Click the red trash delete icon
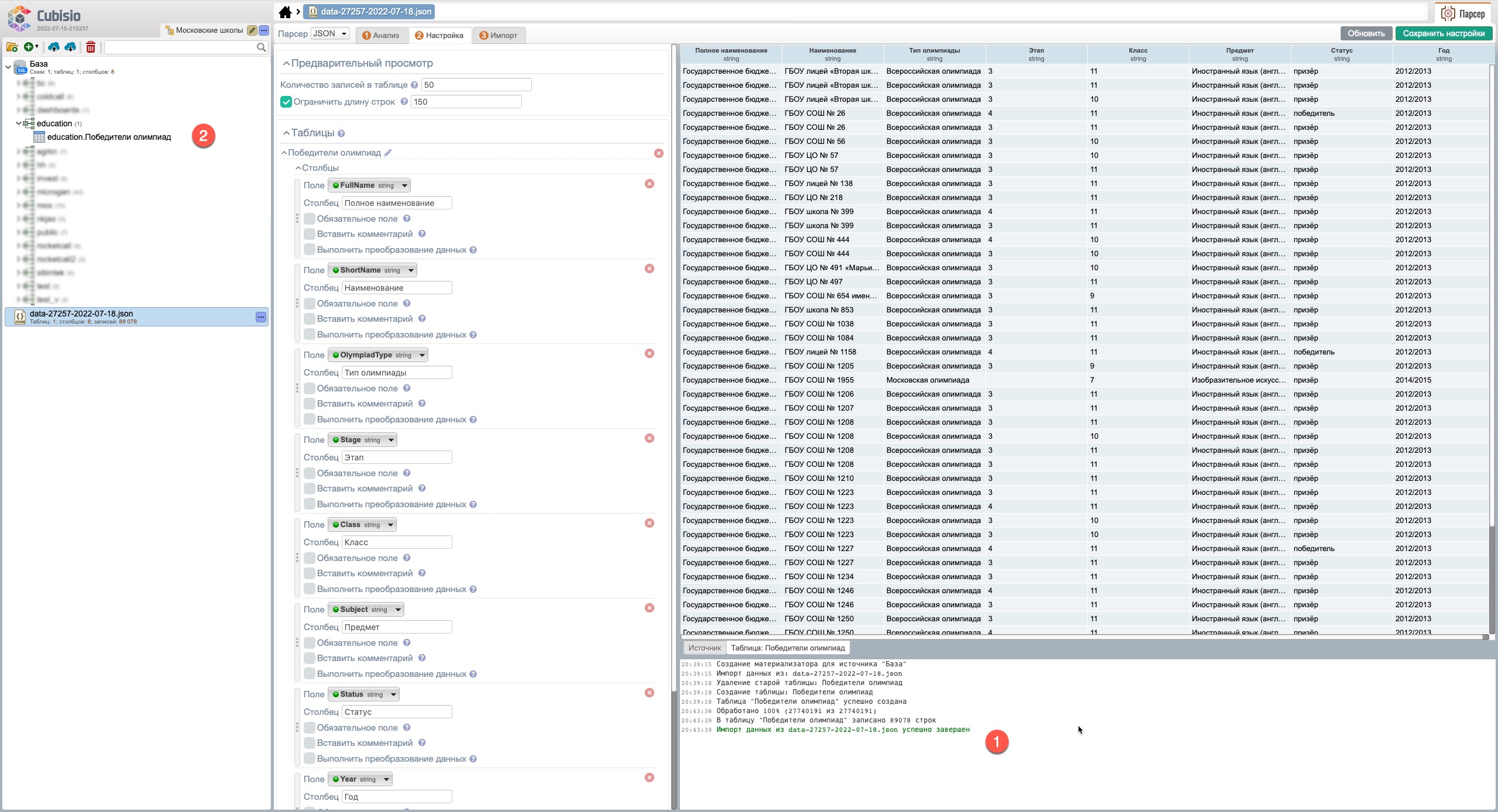This screenshot has width=1498, height=812. 91,47
